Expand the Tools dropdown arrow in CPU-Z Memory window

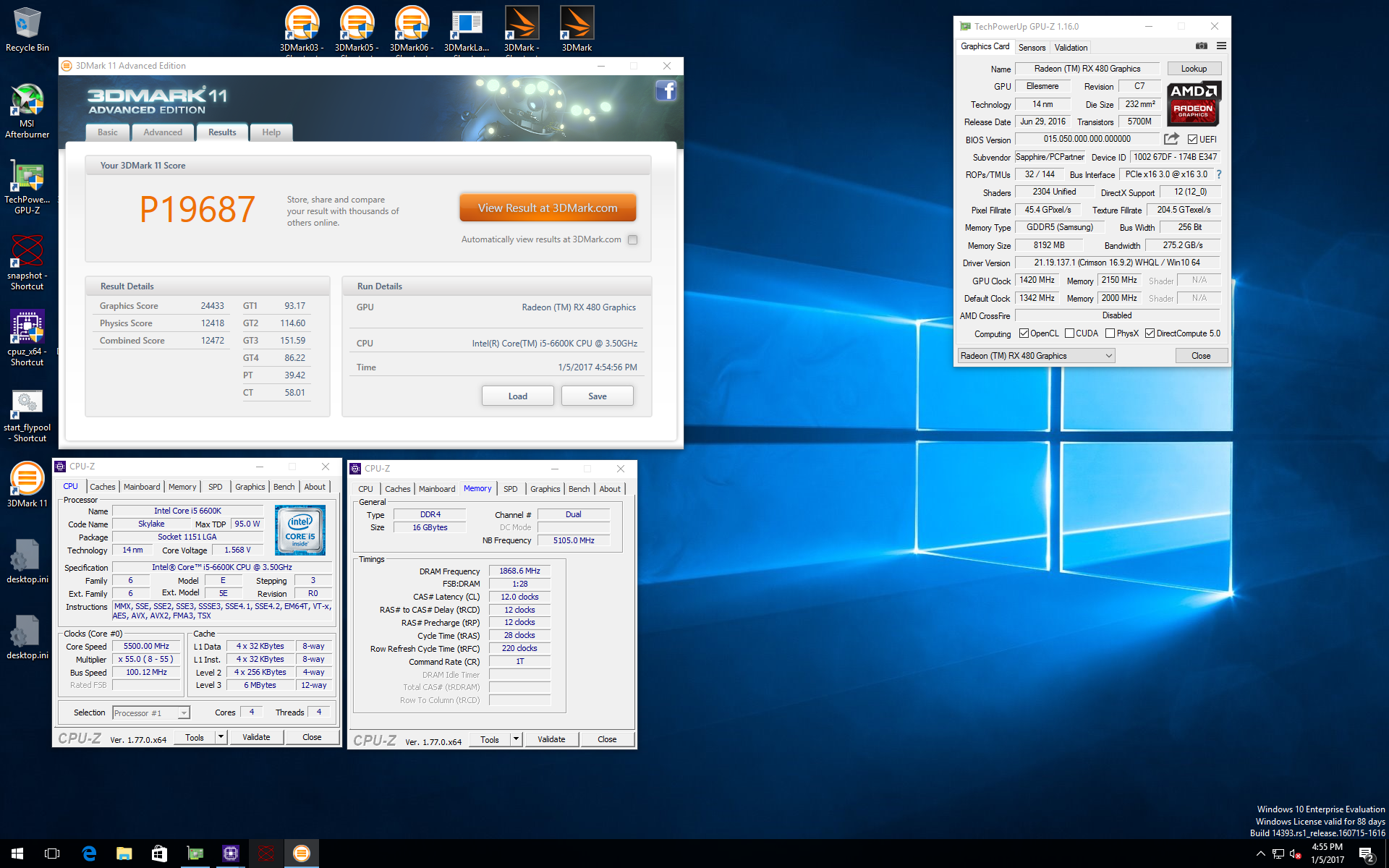[516, 739]
